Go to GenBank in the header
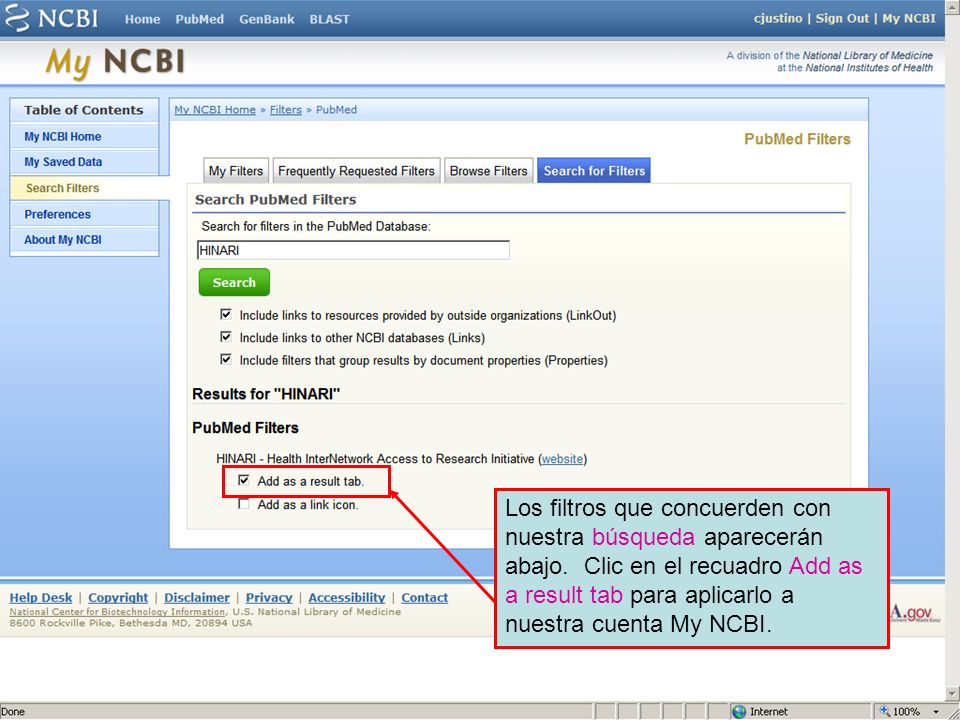 [266, 19]
